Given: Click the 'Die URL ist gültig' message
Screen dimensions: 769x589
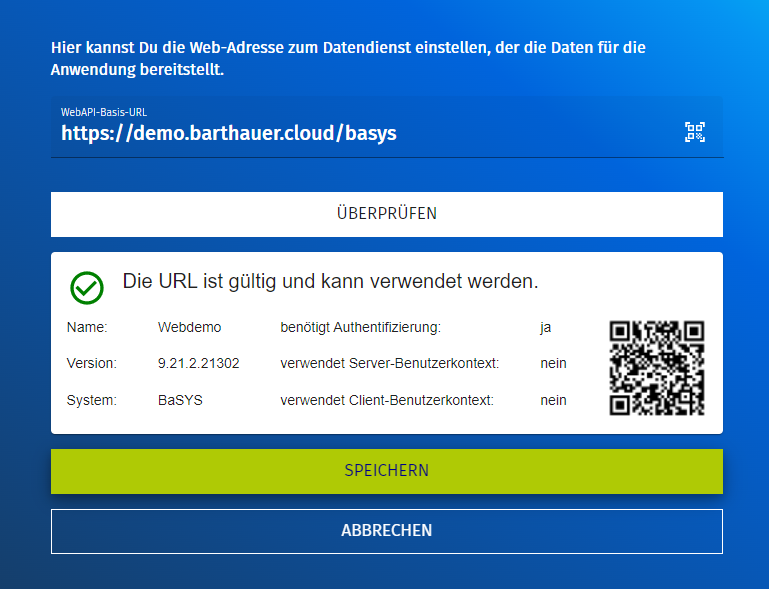Looking at the screenshot, I should click(x=330, y=282).
